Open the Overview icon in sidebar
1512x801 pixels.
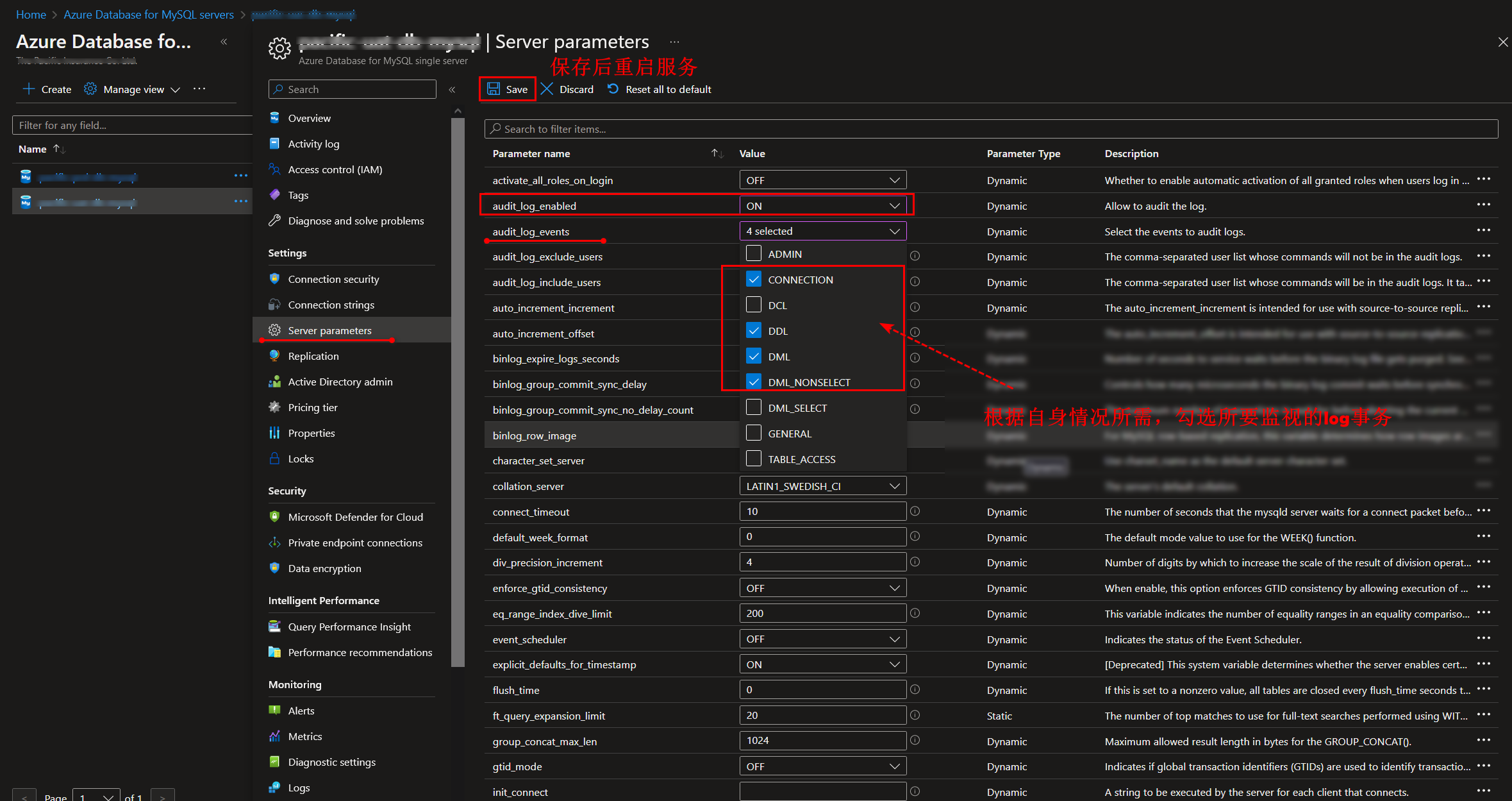point(274,118)
